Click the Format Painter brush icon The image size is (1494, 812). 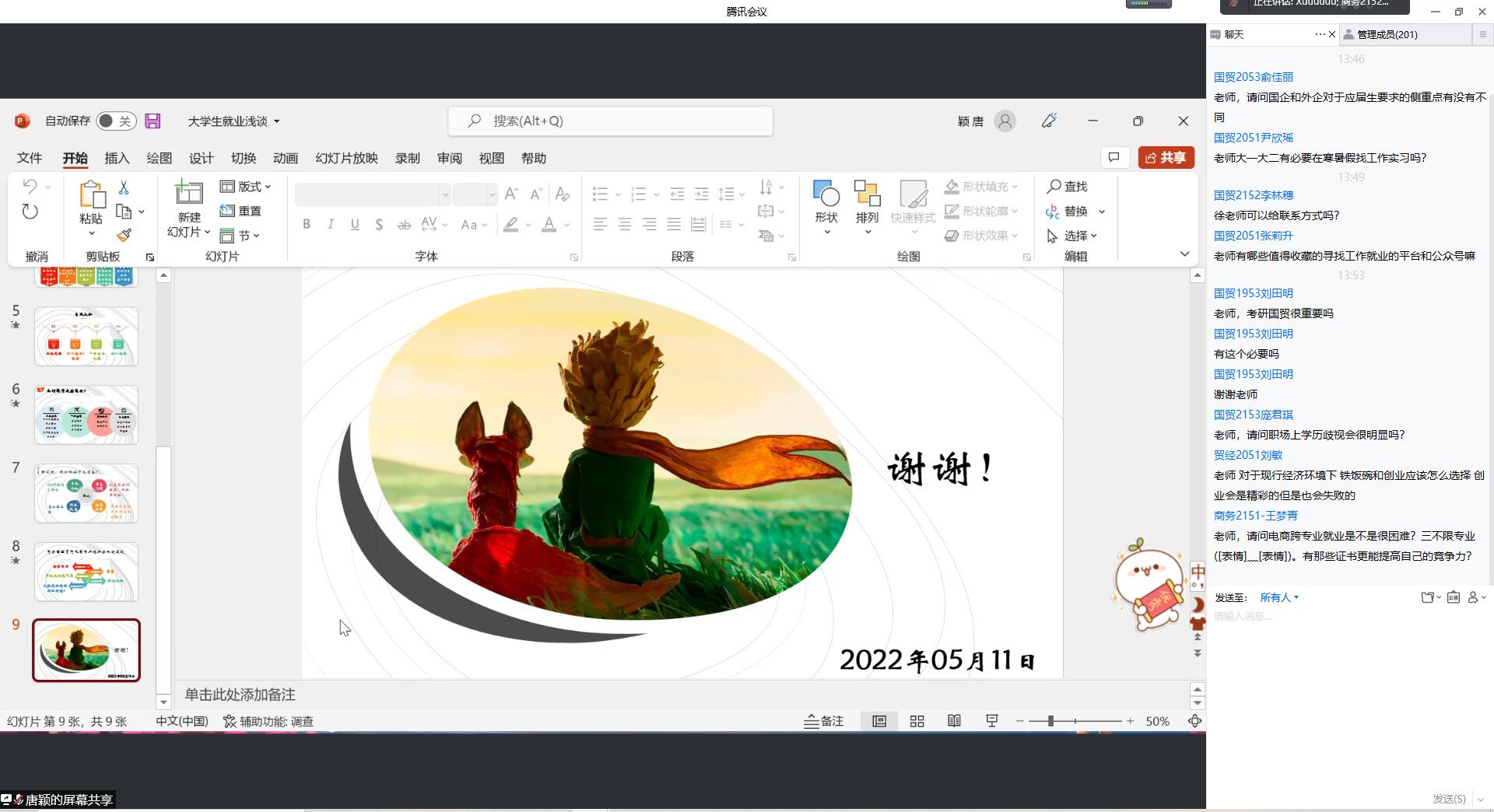point(124,235)
